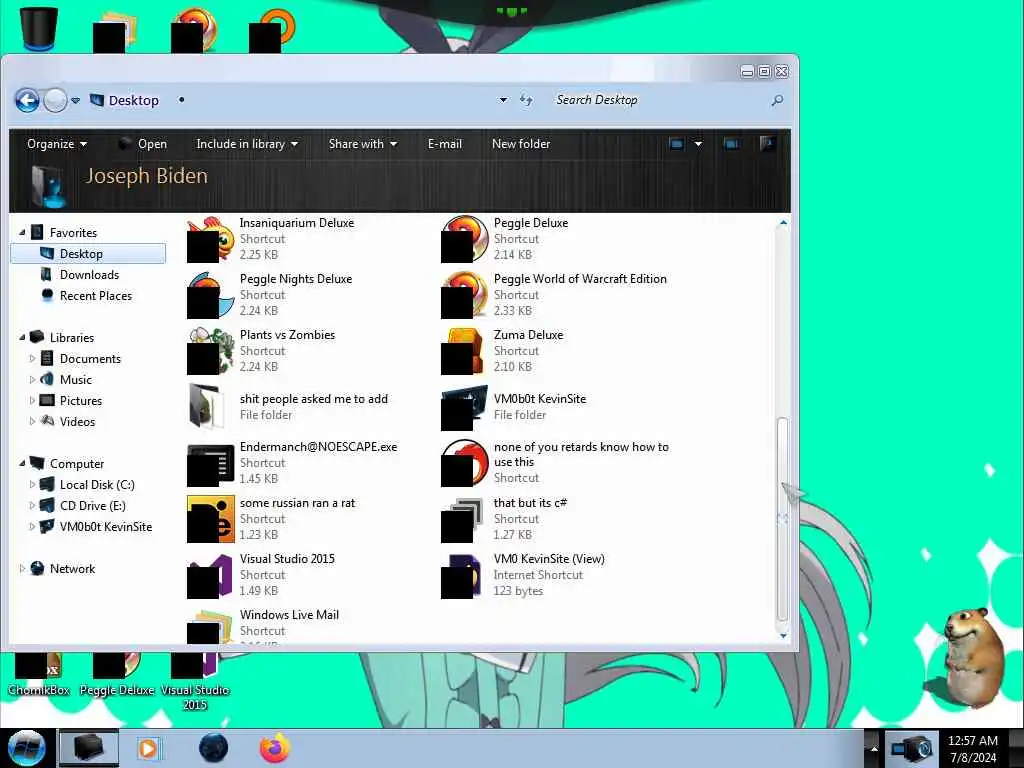Screen dimensions: 1024x768
Task: Select the Visual Studio 2015 desktop icon
Action: pos(195,681)
